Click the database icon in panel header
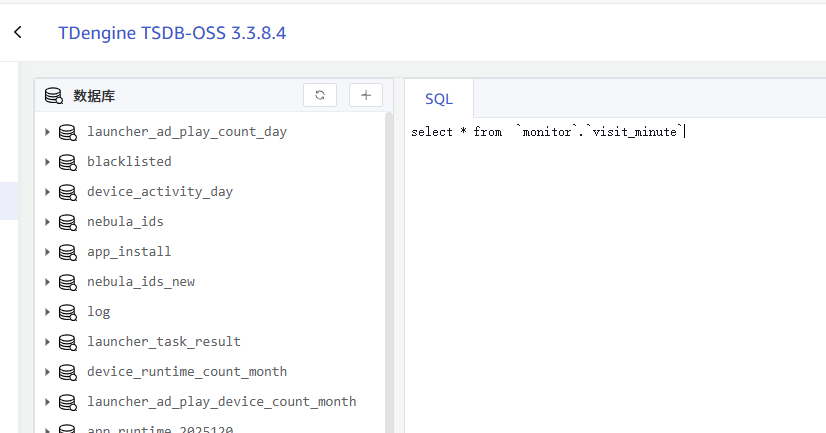Image resolution: width=826 pixels, height=433 pixels. coord(54,96)
